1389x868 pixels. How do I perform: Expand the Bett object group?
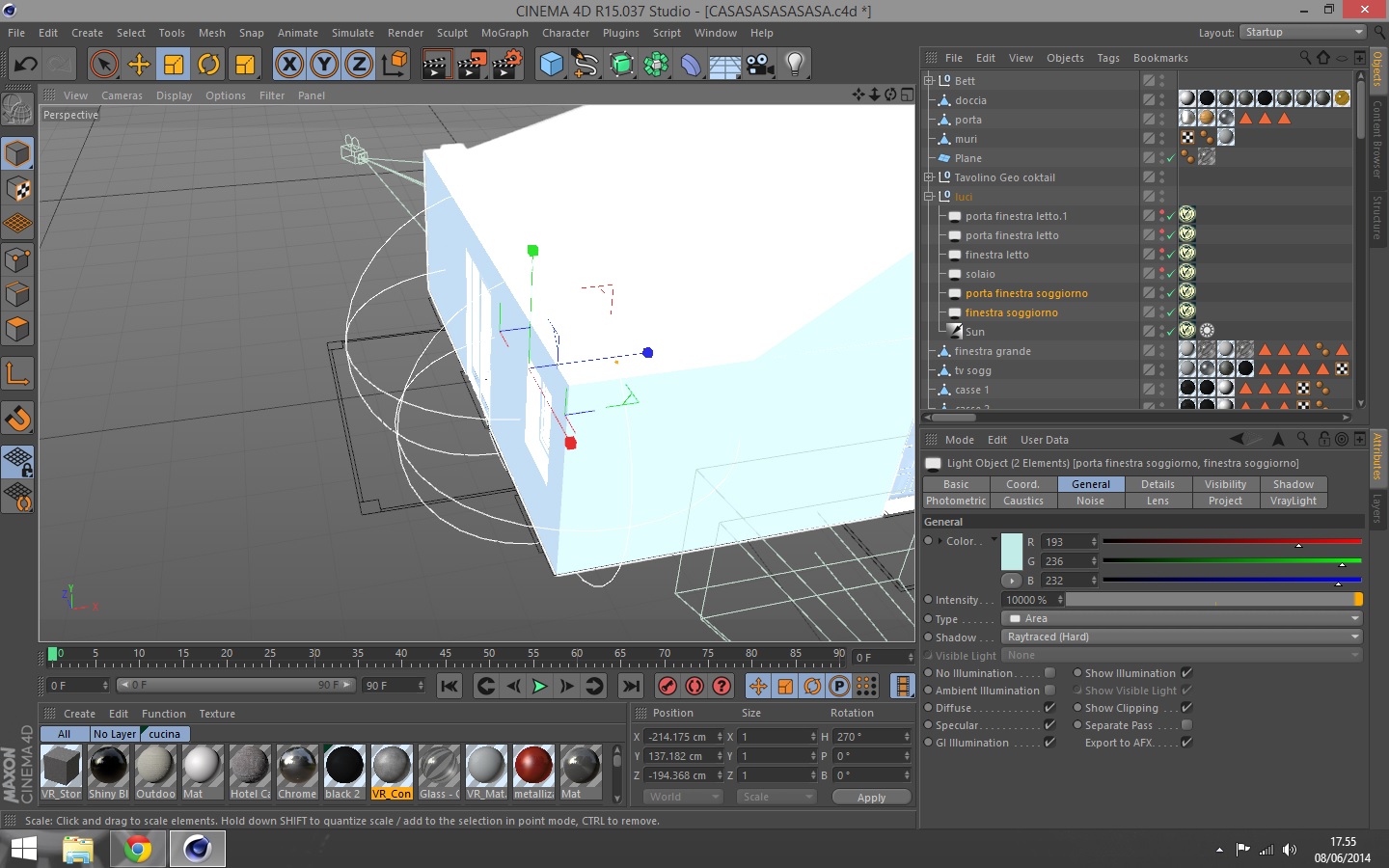click(x=929, y=81)
